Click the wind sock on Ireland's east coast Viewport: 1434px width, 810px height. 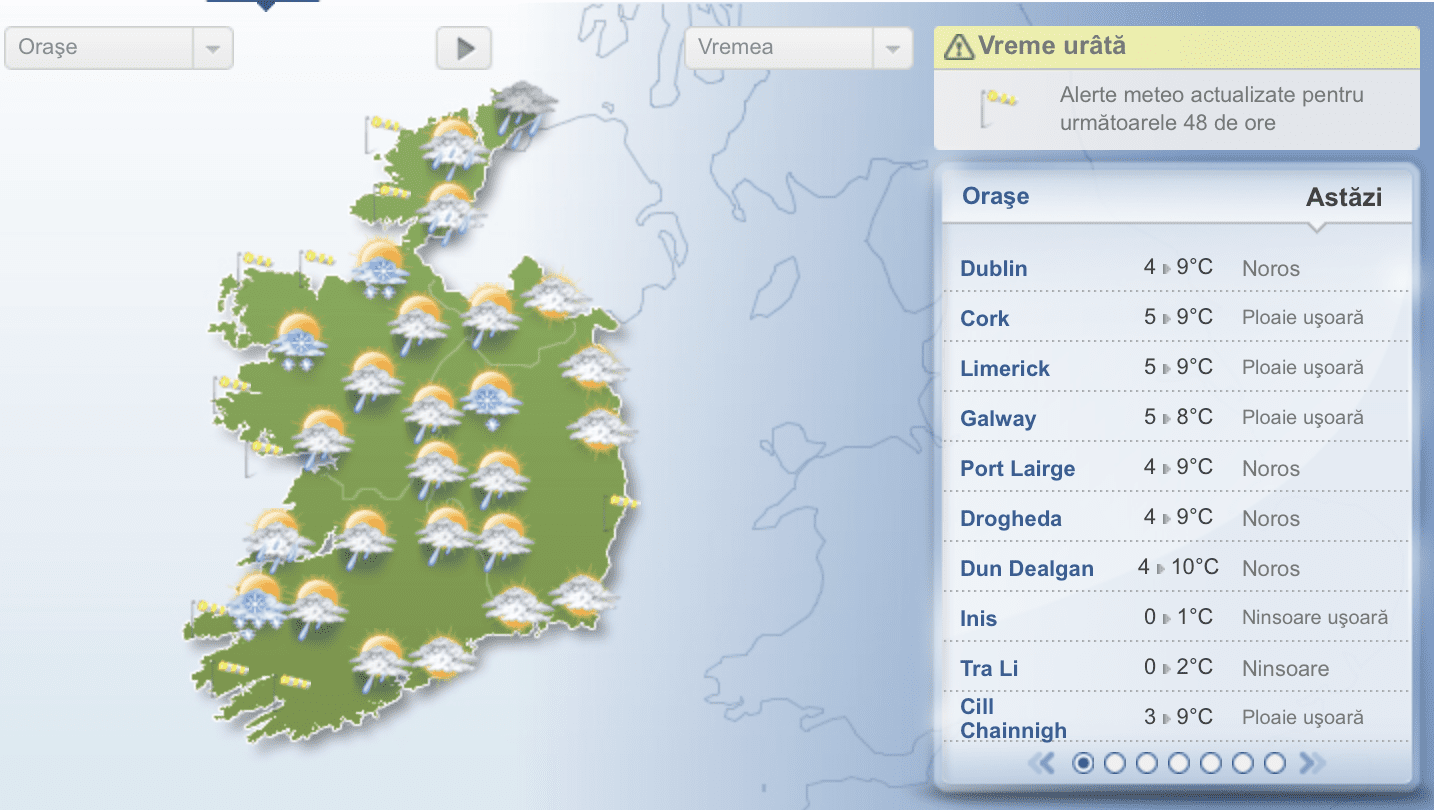pos(626,501)
